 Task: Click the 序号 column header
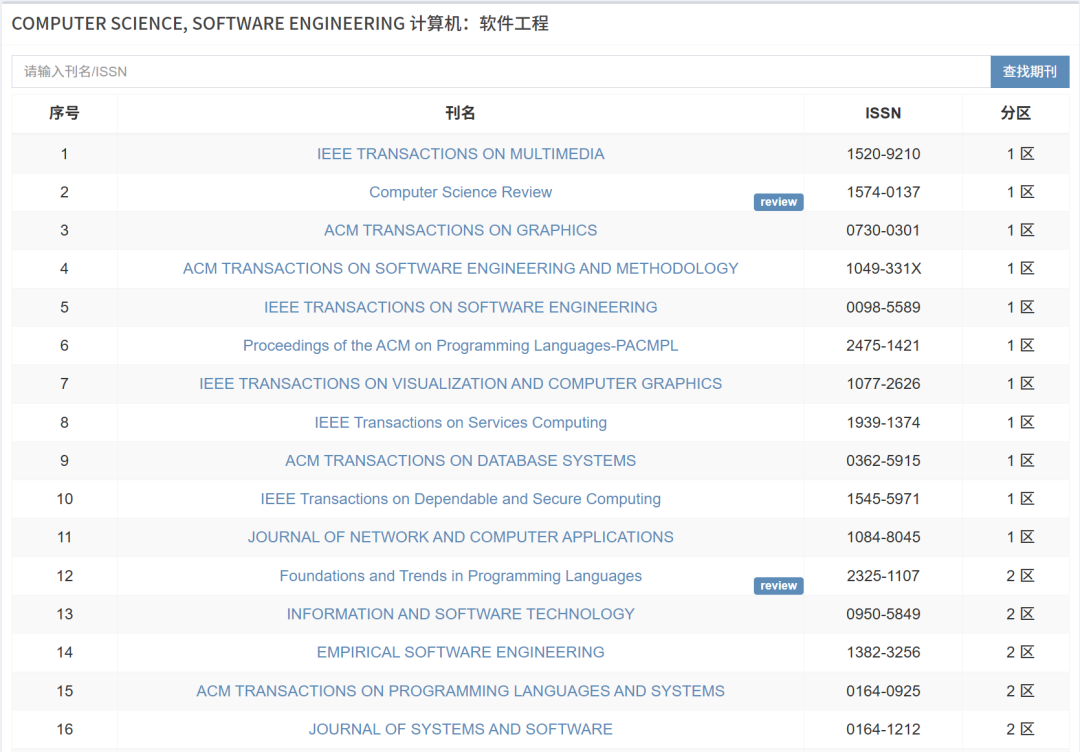(64, 113)
